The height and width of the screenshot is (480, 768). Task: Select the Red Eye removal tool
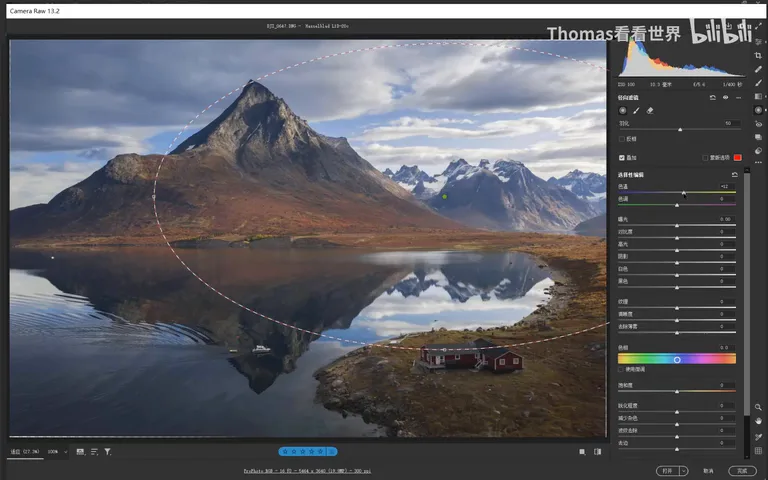click(x=759, y=124)
